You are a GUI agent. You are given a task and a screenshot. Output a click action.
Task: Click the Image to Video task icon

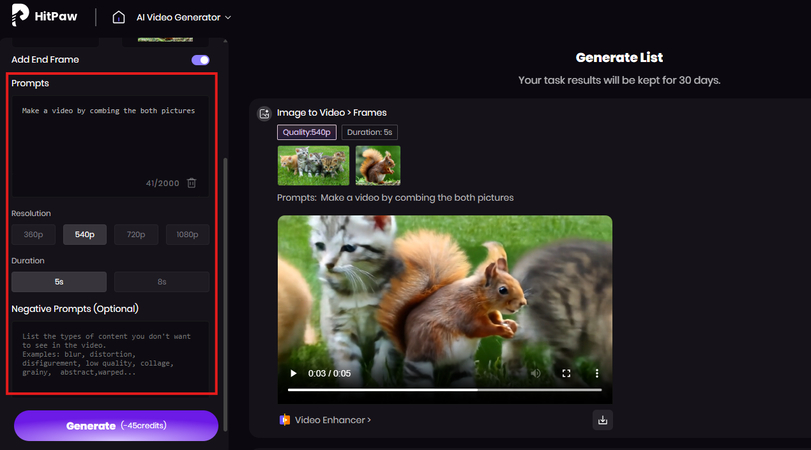click(264, 113)
